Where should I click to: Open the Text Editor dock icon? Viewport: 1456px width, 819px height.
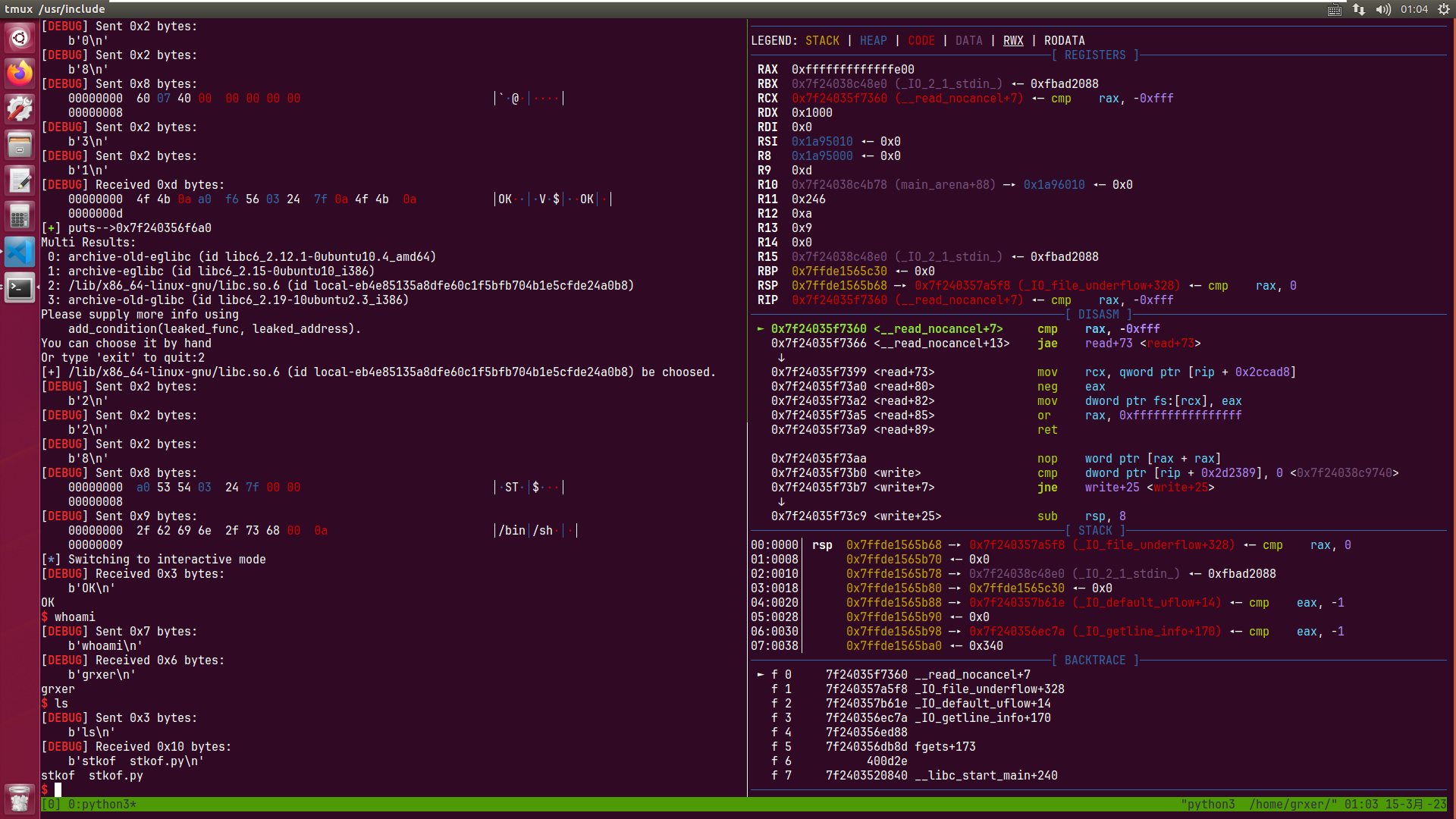(20, 180)
